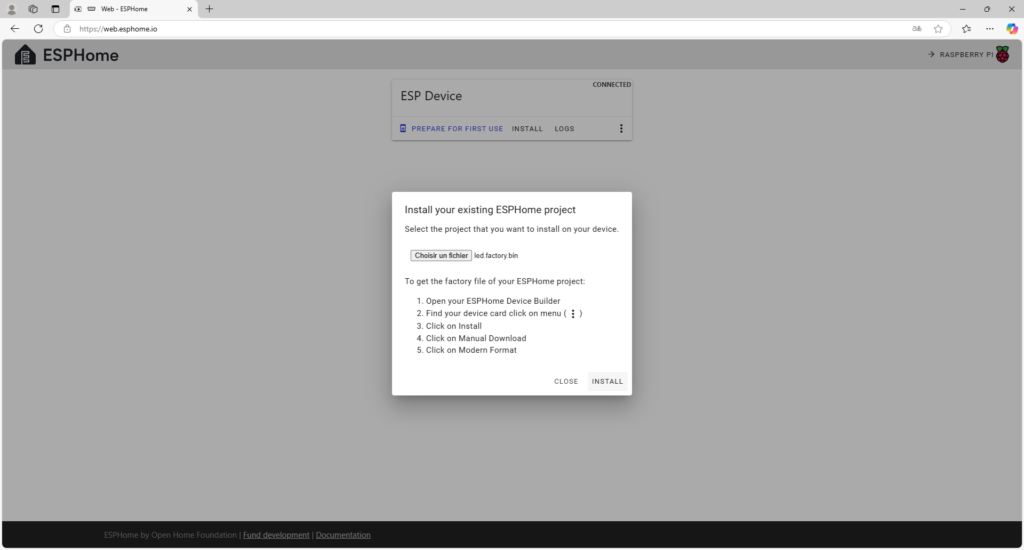Click the CONNECTED status label
The width and height of the screenshot is (1024, 550).
point(612,84)
